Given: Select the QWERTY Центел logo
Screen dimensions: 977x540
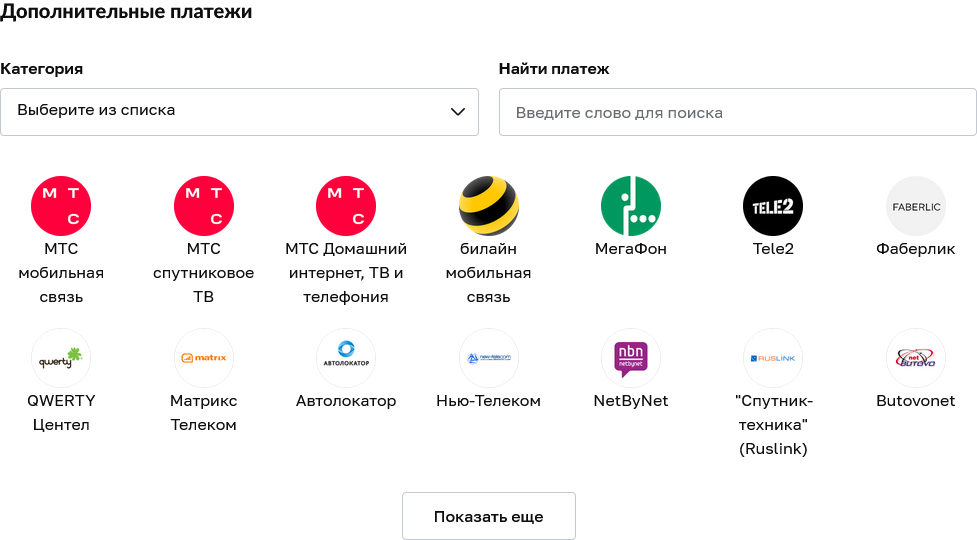Looking at the screenshot, I should (61, 358).
